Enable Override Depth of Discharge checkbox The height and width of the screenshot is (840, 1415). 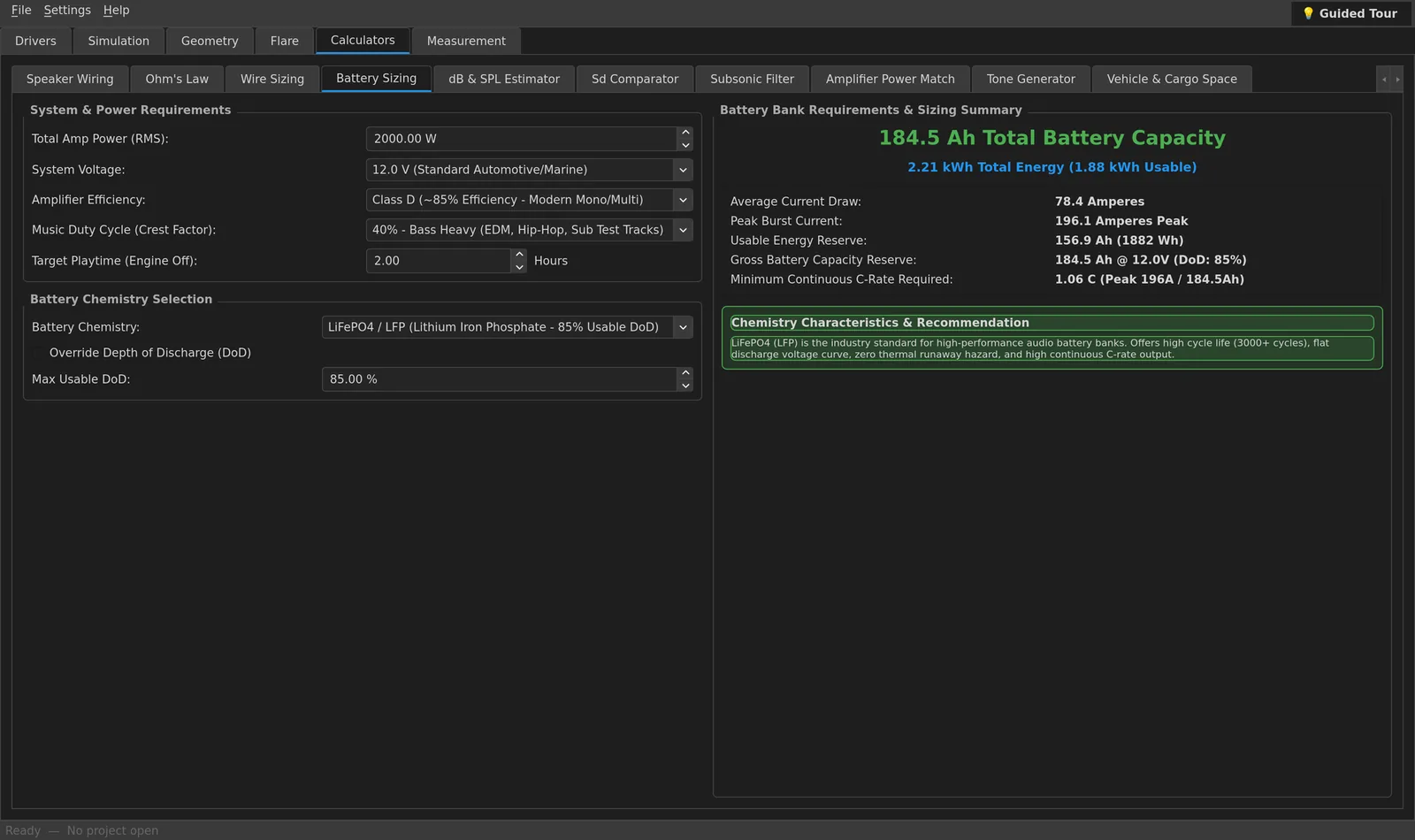click(38, 353)
